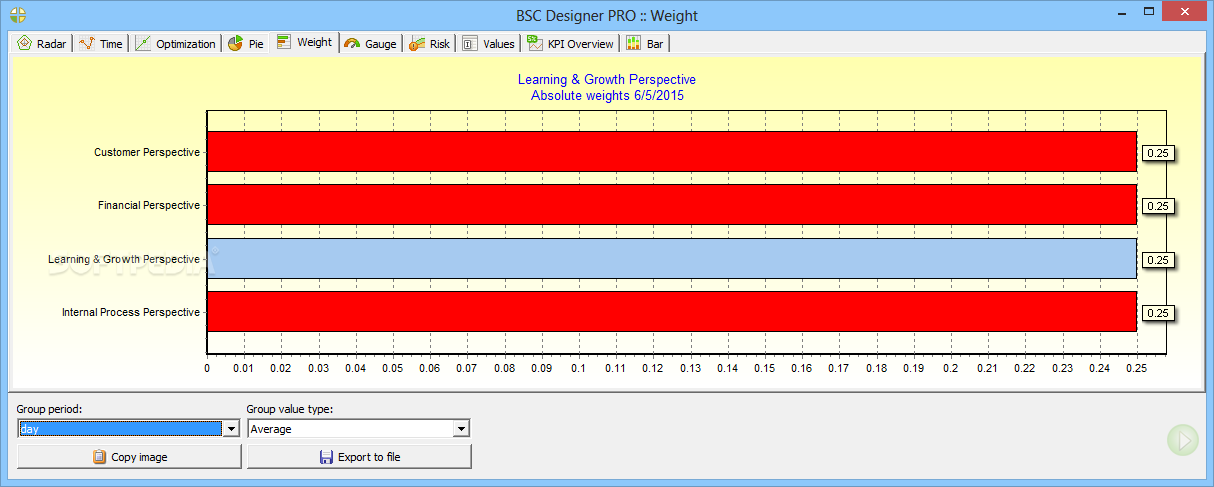Image resolution: width=1214 pixels, height=487 pixels.
Task: Click the Risk tab icon
Action: tap(417, 43)
